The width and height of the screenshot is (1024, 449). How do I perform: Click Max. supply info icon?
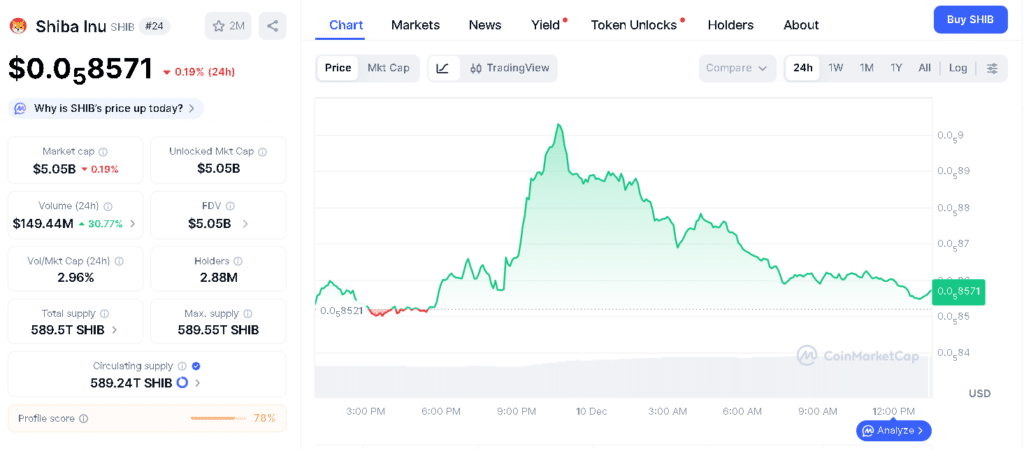[248, 313]
